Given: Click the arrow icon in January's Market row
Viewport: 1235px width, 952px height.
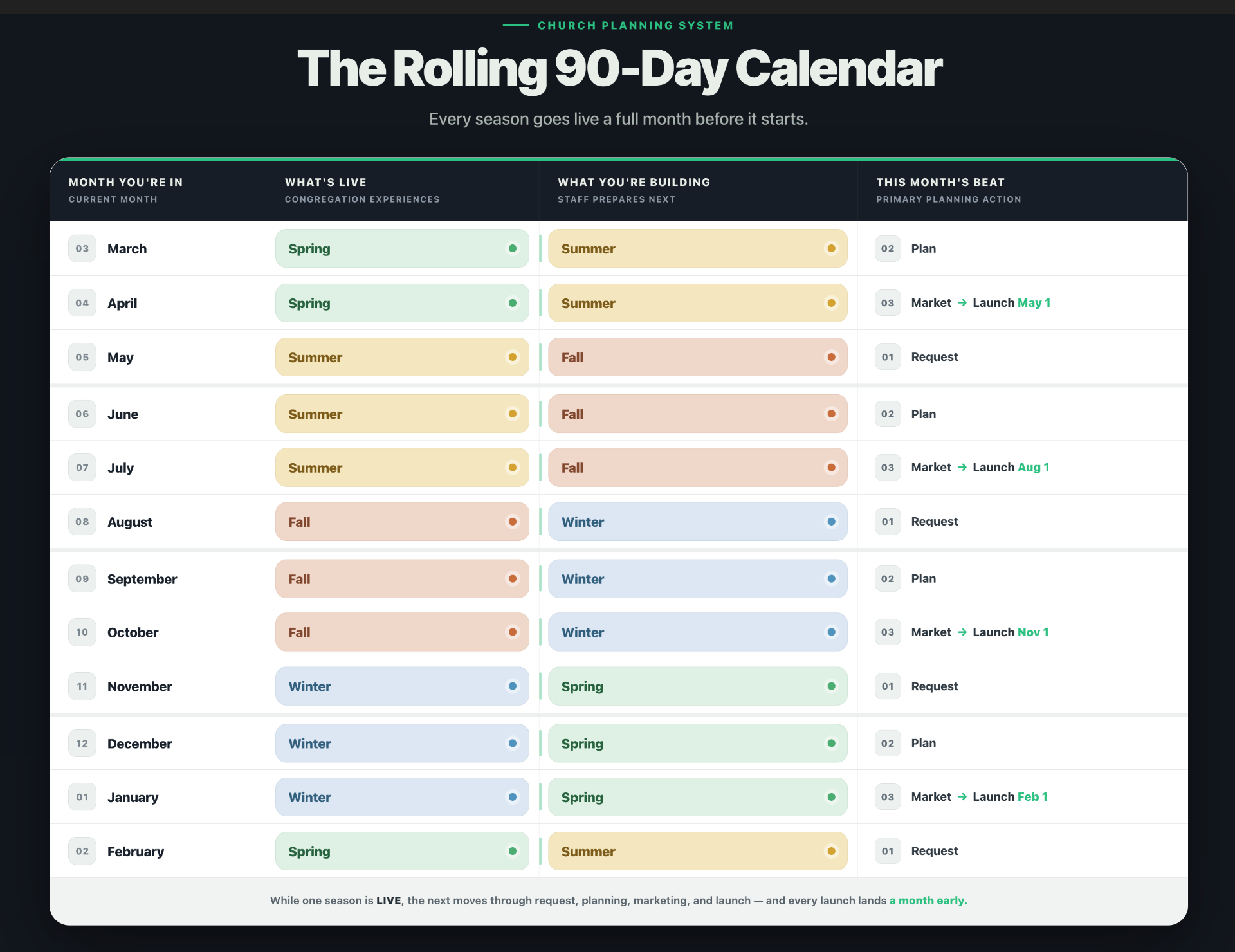Looking at the screenshot, I should coord(962,797).
